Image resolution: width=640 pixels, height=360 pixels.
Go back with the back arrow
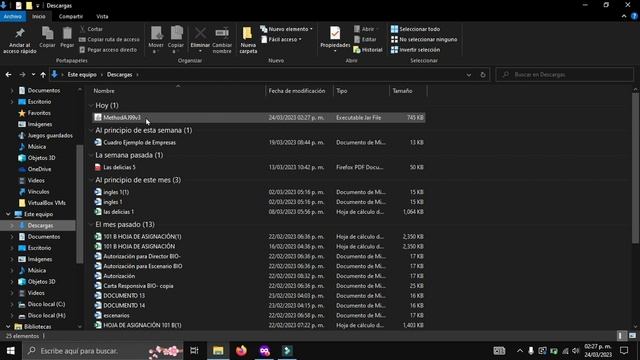[9, 75]
